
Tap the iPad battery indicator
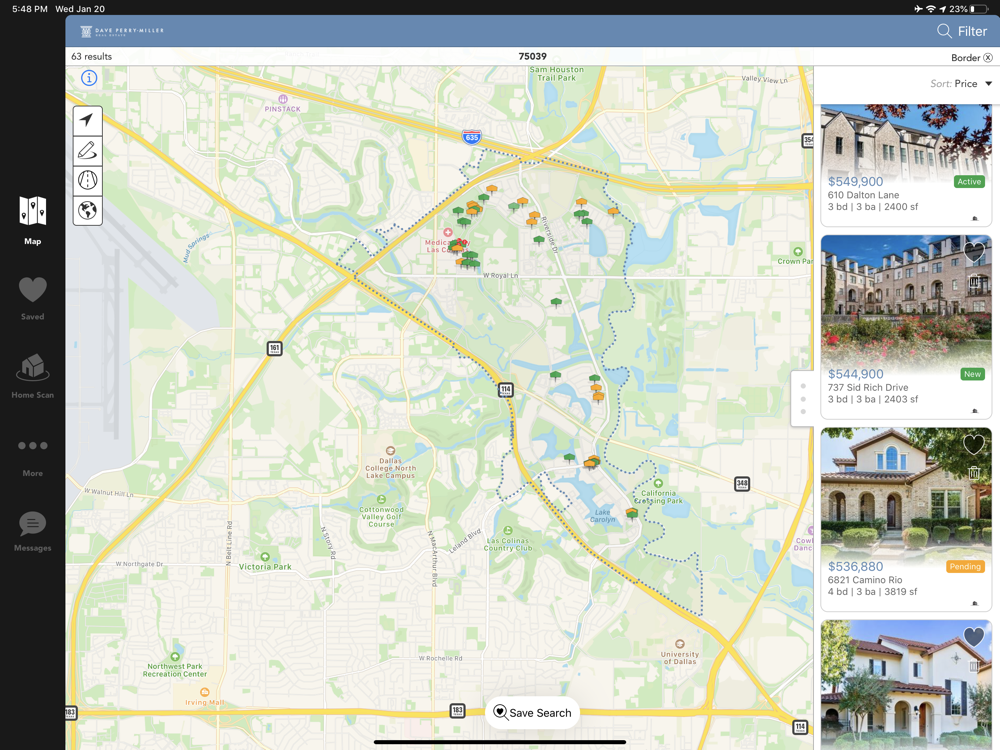pyautogui.click(x=980, y=9)
